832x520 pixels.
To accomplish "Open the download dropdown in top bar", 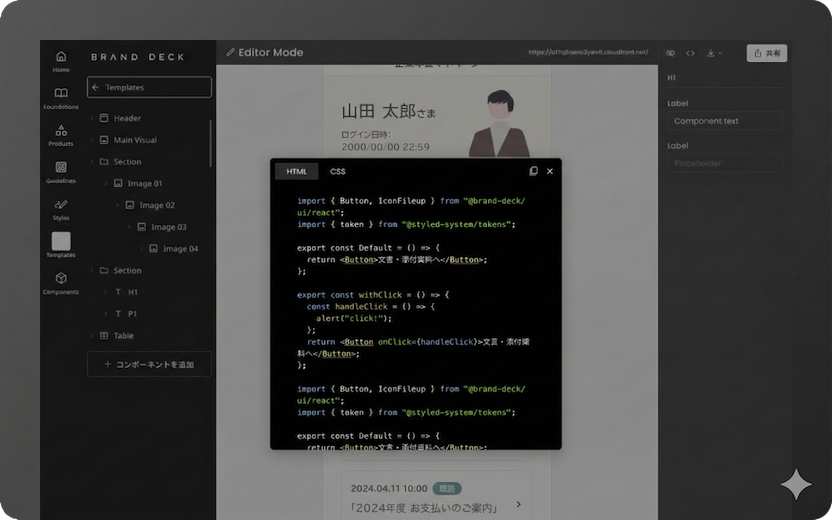I will point(713,53).
